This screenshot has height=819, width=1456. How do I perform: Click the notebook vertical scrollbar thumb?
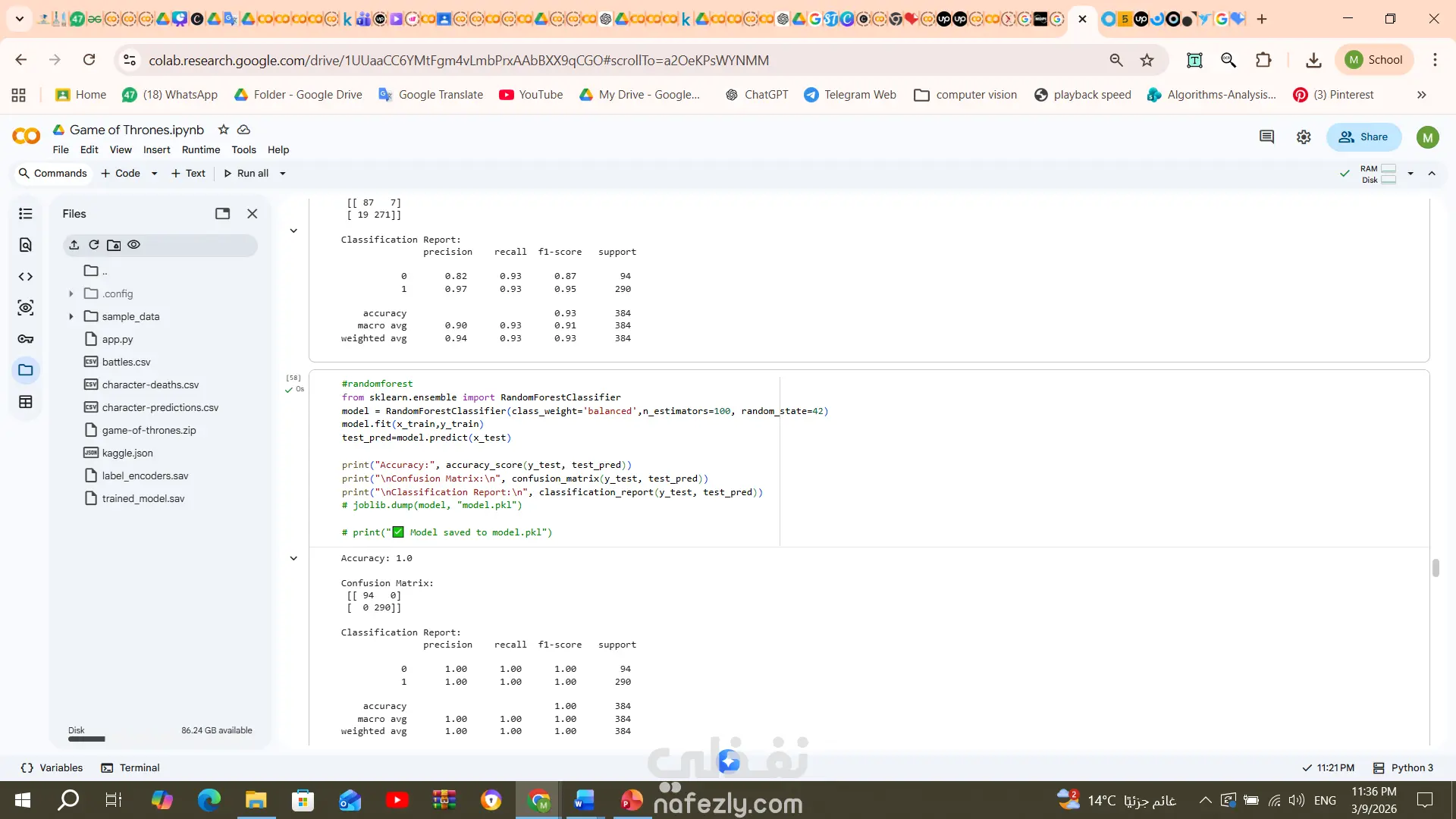[x=1436, y=568]
